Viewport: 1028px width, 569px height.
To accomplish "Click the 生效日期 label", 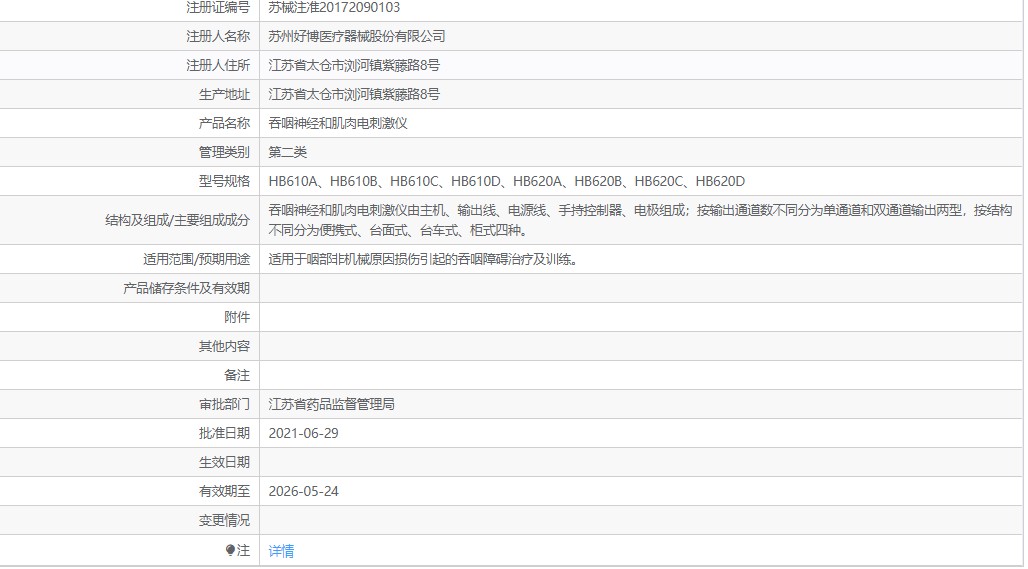I will [x=224, y=462].
